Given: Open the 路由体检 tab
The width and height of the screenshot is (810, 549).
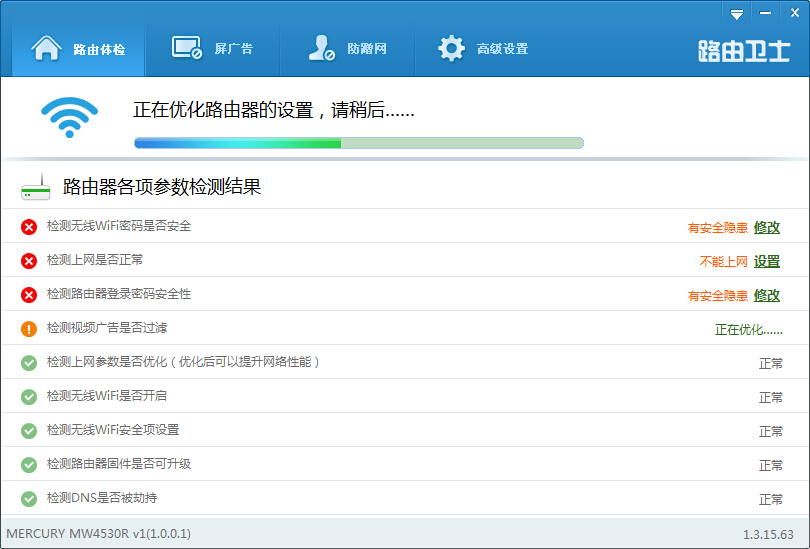Looking at the screenshot, I should [x=78, y=48].
